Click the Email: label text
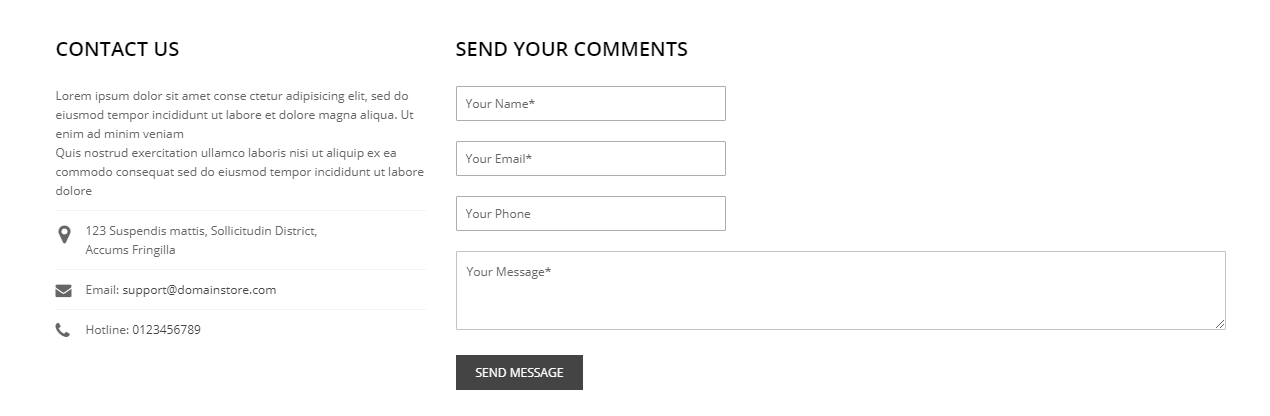Image resolution: width=1270 pixels, height=416 pixels. [x=102, y=290]
